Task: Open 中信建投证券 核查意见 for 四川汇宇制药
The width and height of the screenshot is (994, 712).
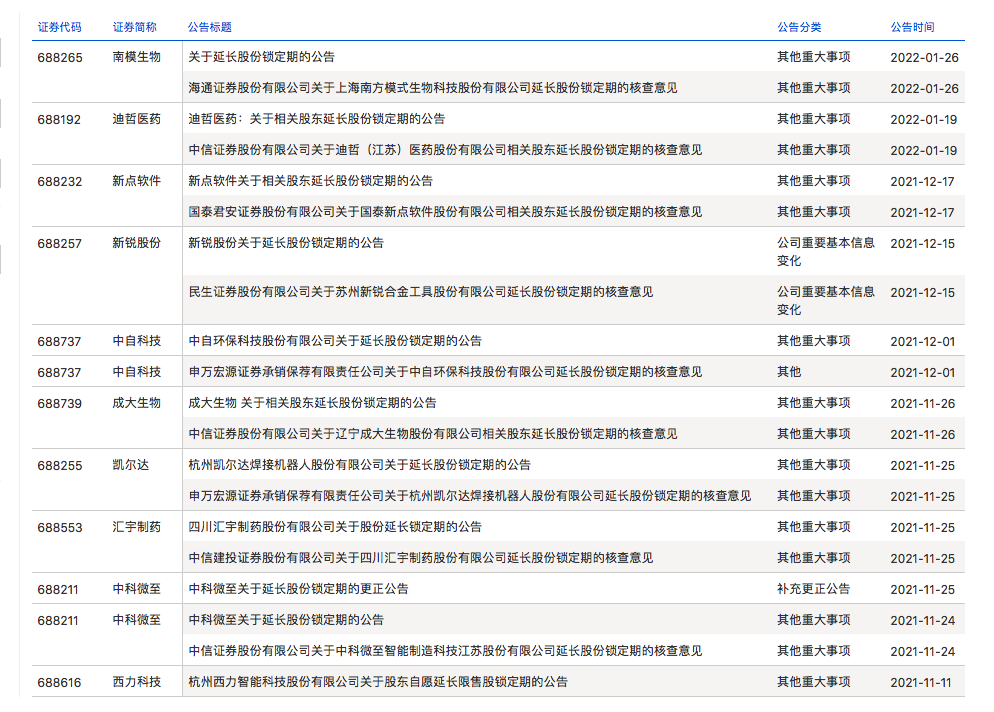Action: click(x=421, y=559)
